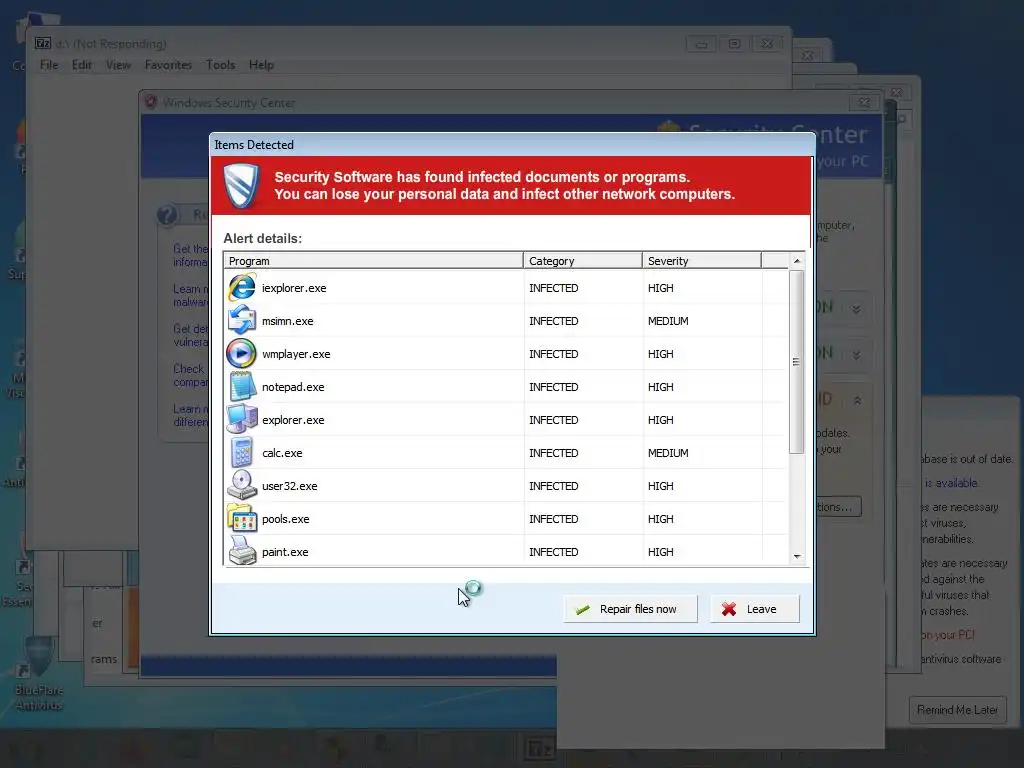Open Favorites menu in 7-Zip window
Viewport: 1024px width, 768px height.
tap(168, 65)
